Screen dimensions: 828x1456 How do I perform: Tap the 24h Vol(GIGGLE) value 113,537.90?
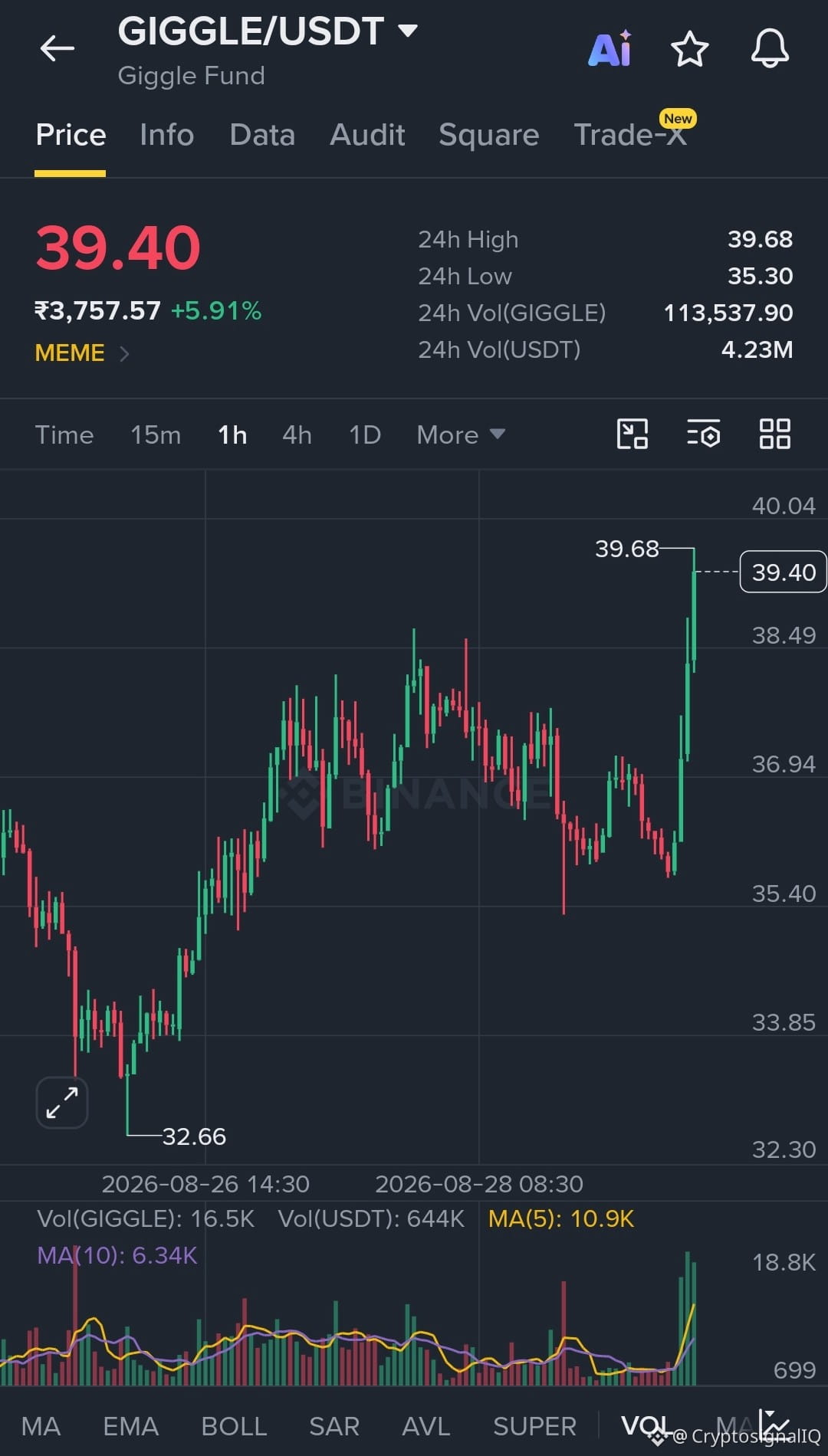point(728,313)
